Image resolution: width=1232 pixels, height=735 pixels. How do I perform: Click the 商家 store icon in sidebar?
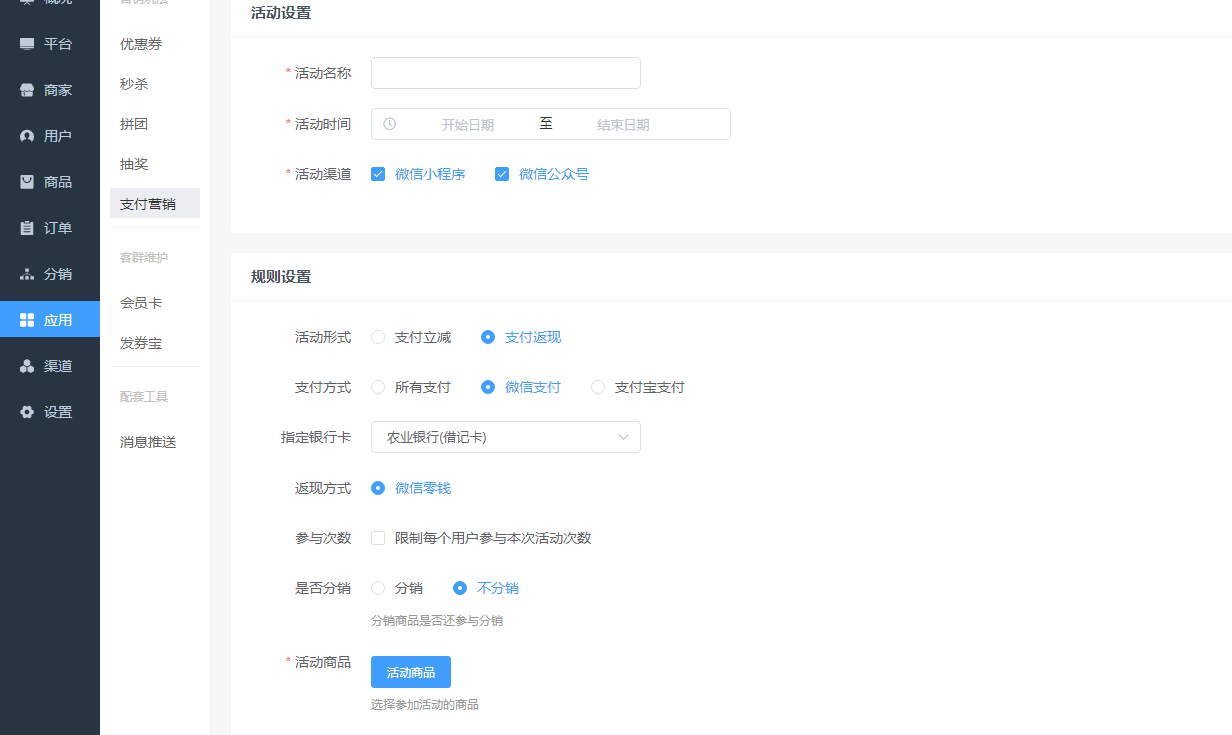27,90
